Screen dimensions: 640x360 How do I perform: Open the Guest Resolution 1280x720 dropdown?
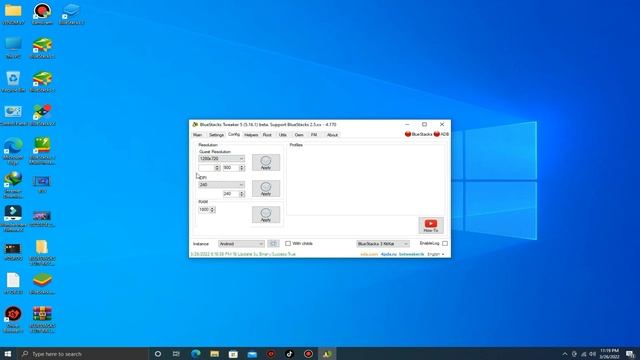pyautogui.click(x=221, y=158)
